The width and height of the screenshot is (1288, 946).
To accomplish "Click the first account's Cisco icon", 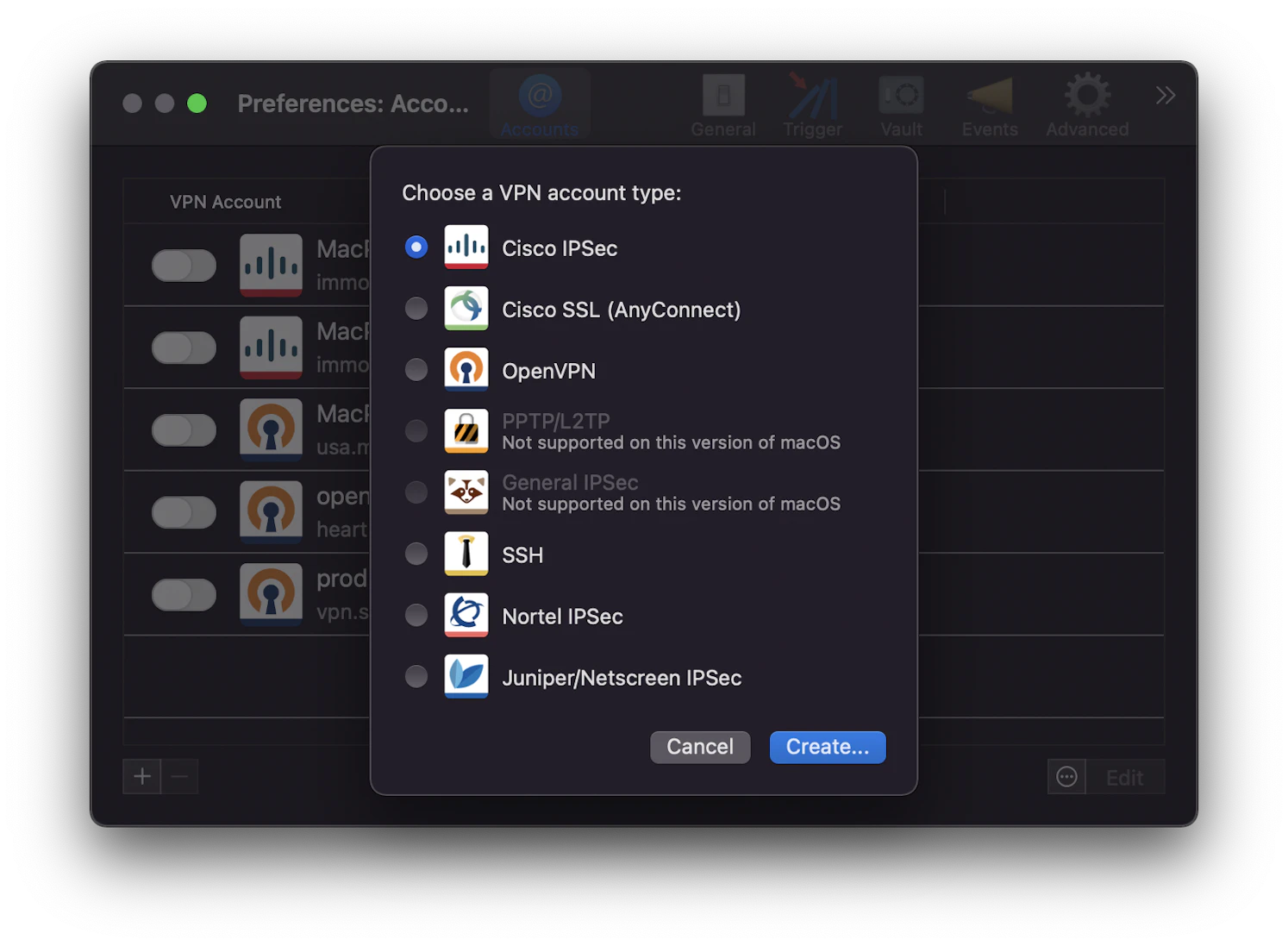I will tap(271, 266).
